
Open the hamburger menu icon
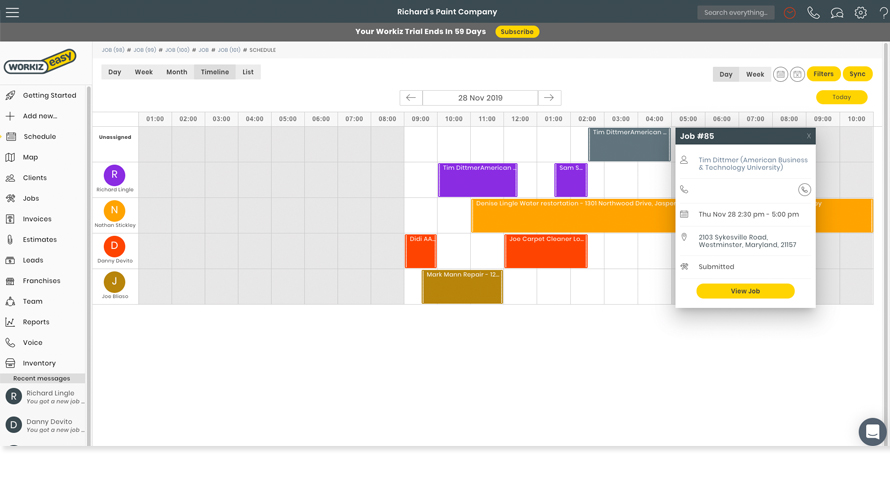tap(12, 12)
